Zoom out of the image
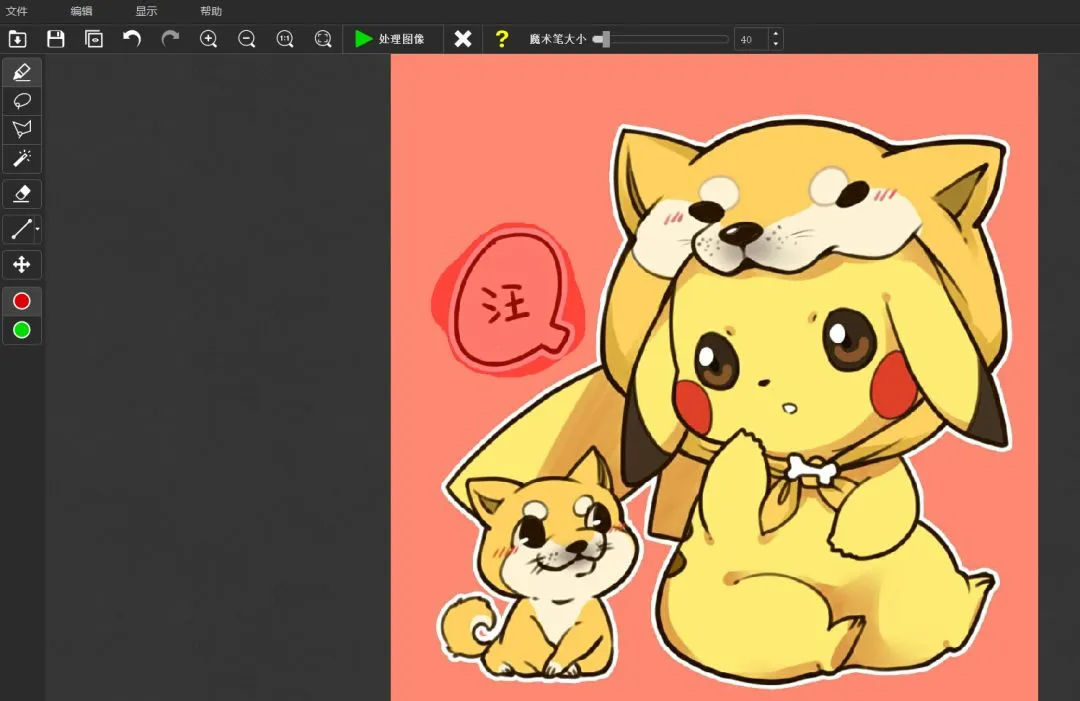This screenshot has width=1080, height=701. click(x=247, y=39)
